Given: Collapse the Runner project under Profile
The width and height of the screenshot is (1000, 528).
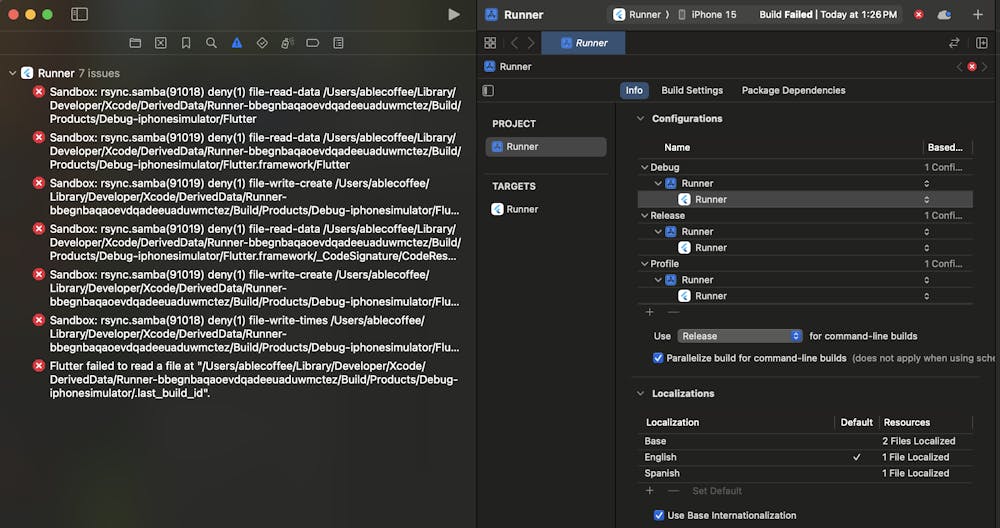Looking at the screenshot, I should (x=658, y=280).
